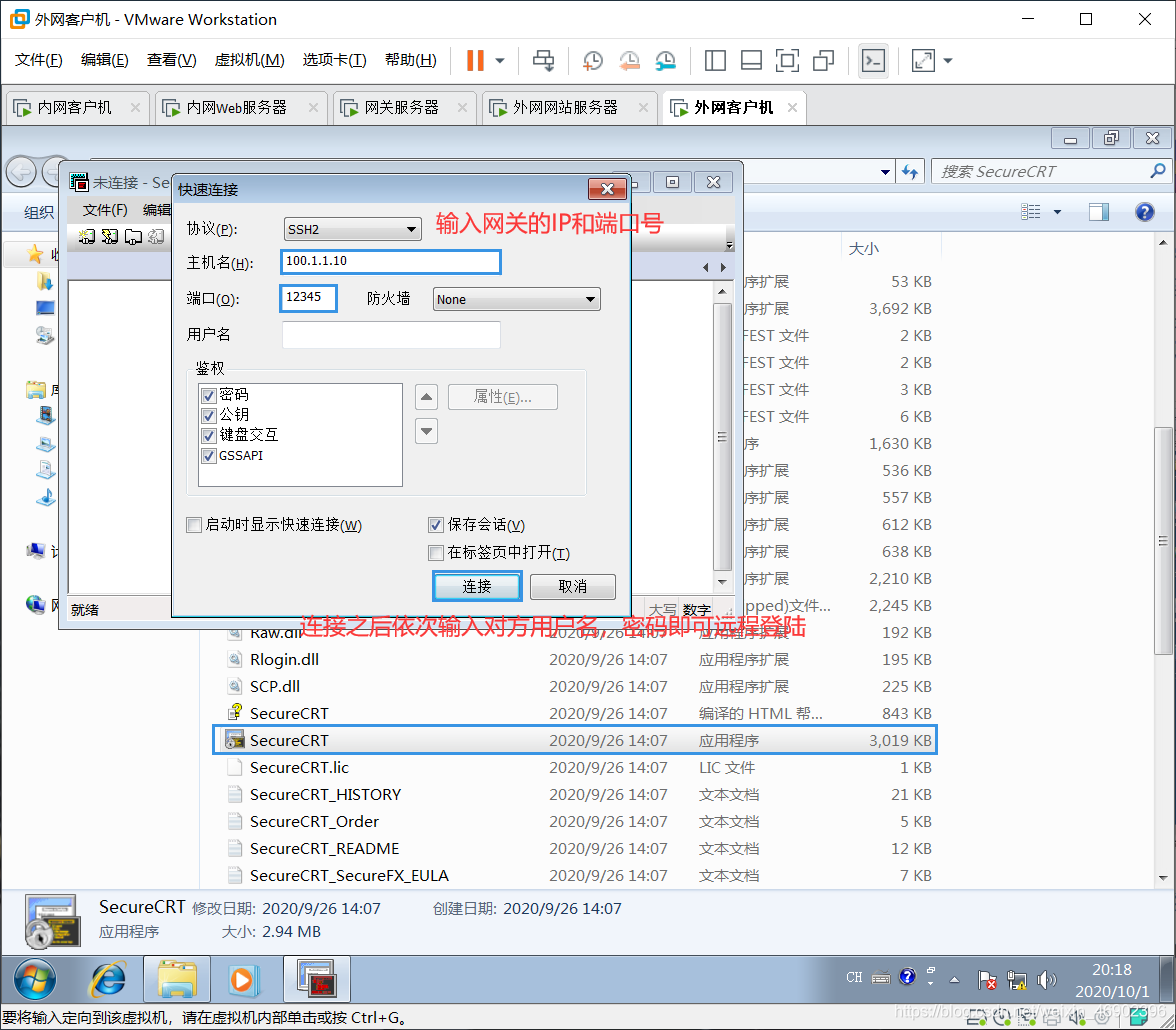
Task: Click the 大小 size column header
Action: tap(863, 249)
